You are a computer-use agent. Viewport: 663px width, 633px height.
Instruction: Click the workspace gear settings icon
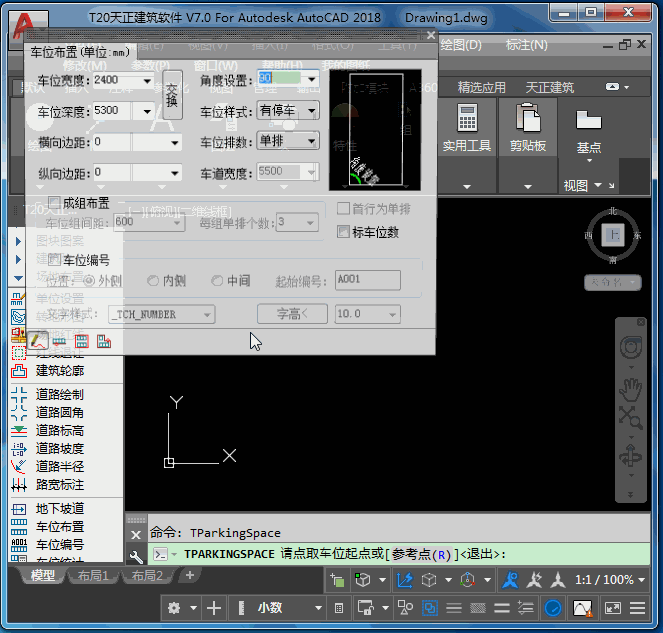174,608
